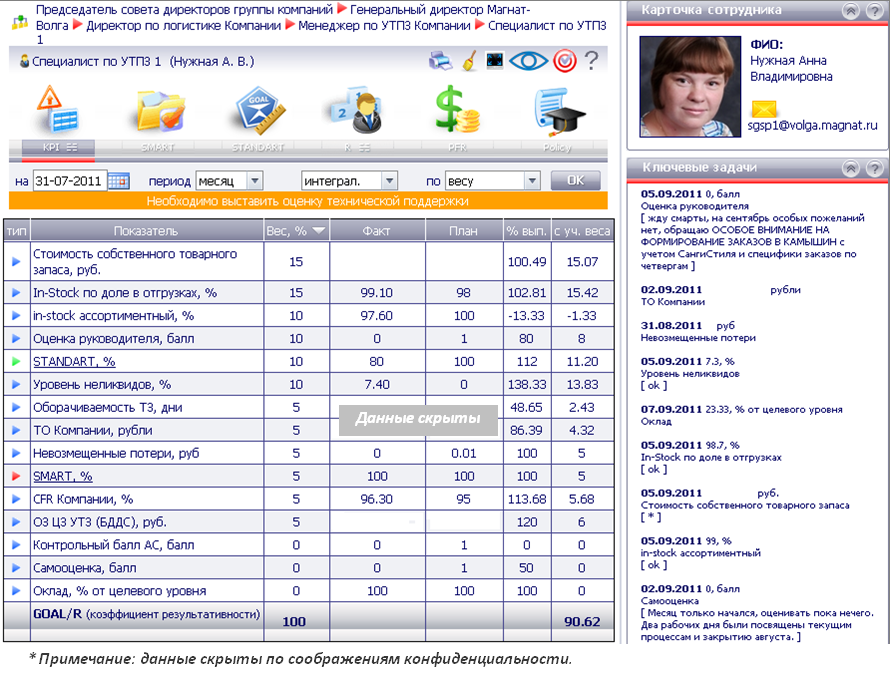Click the user icon beside Специалист по УТПЗ 1
The image size is (896, 676).
pos(25,61)
